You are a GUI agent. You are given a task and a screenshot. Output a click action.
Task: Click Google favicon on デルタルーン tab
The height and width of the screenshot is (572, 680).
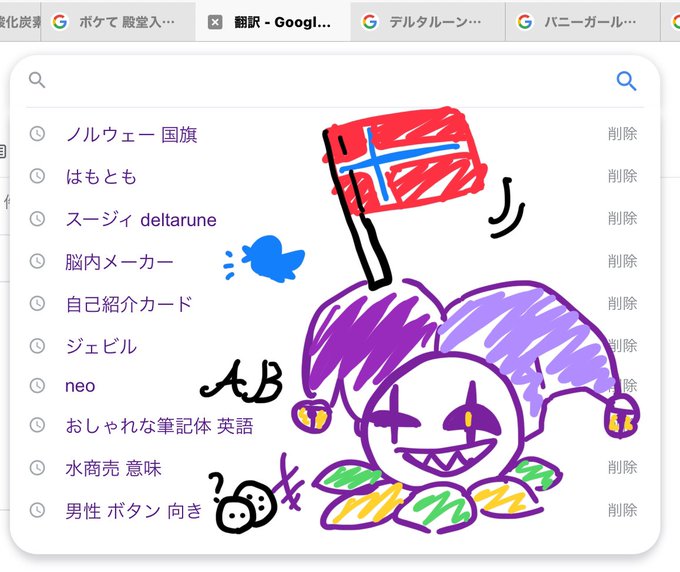point(370,22)
